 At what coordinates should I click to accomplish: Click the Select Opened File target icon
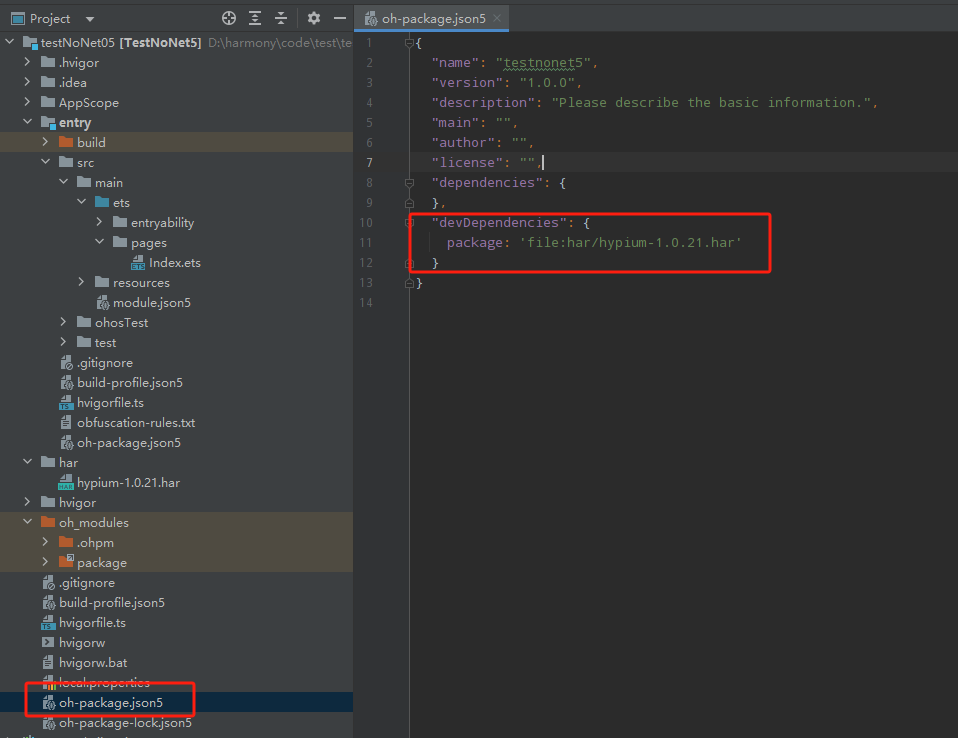[229, 18]
